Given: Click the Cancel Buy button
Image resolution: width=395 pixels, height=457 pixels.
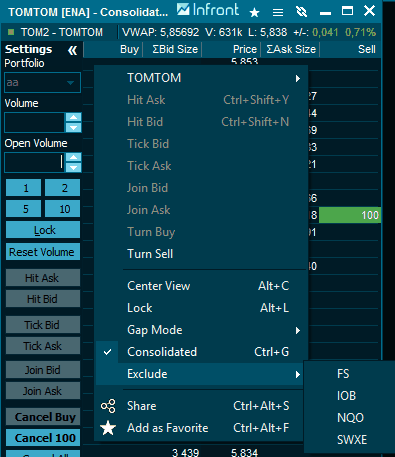Looking at the screenshot, I should coord(43,417).
